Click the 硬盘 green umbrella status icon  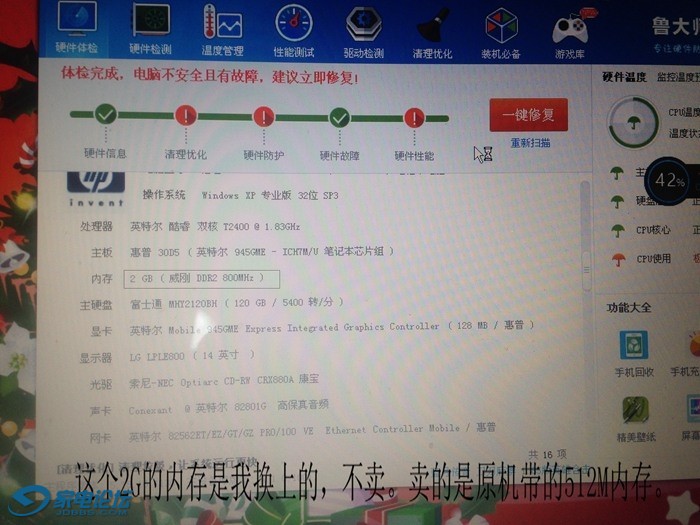(617, 202)
